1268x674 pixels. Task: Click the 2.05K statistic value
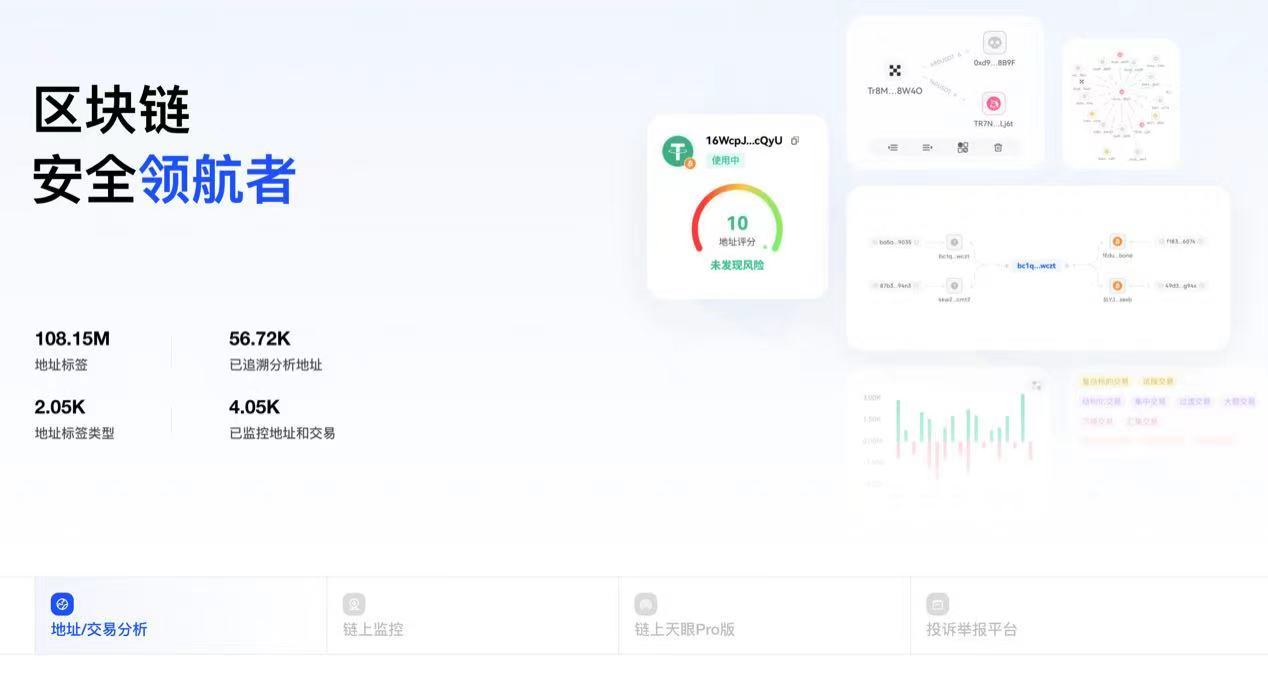coord(60,407)
